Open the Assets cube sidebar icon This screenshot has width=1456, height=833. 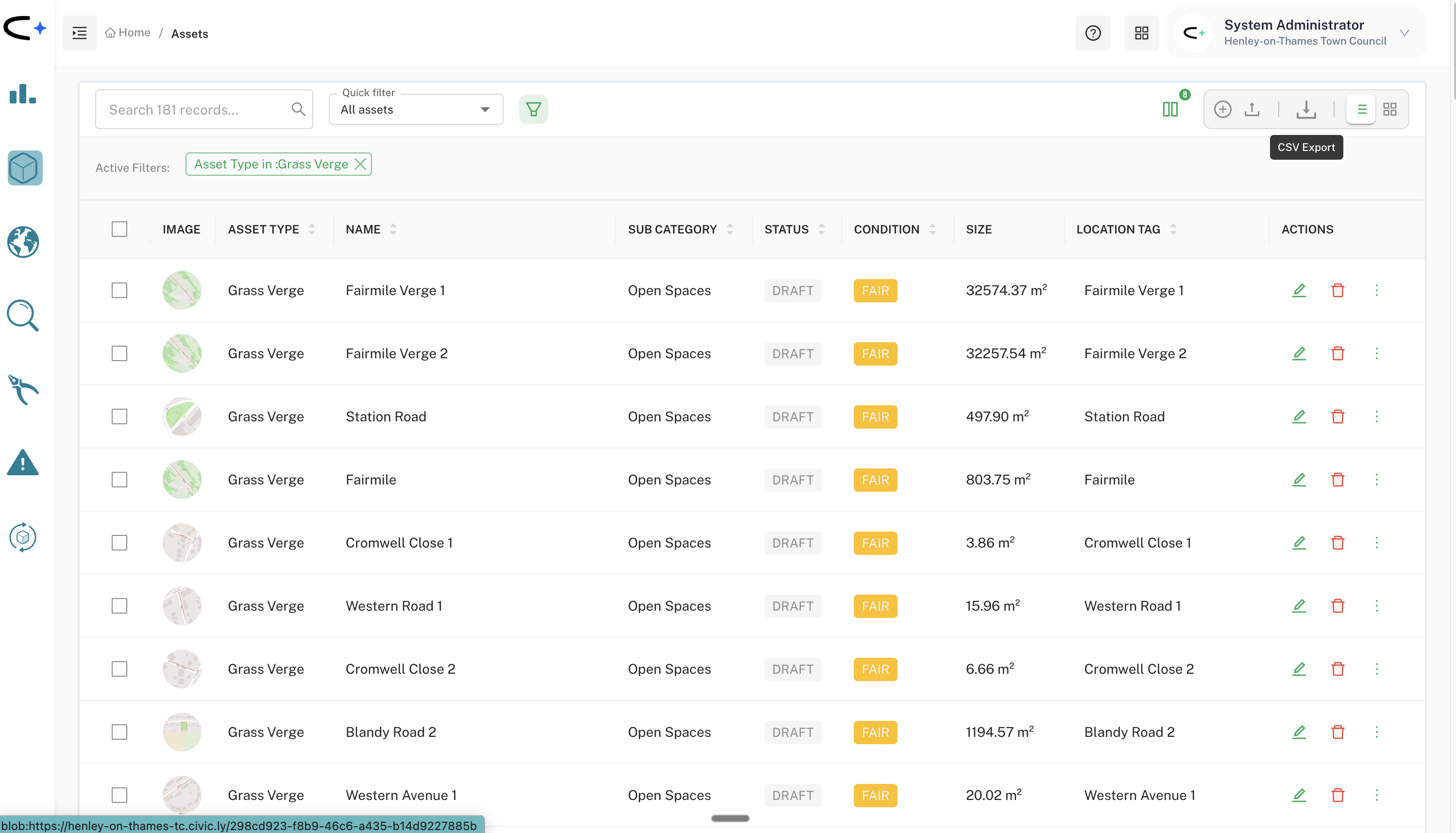(25, 168)
